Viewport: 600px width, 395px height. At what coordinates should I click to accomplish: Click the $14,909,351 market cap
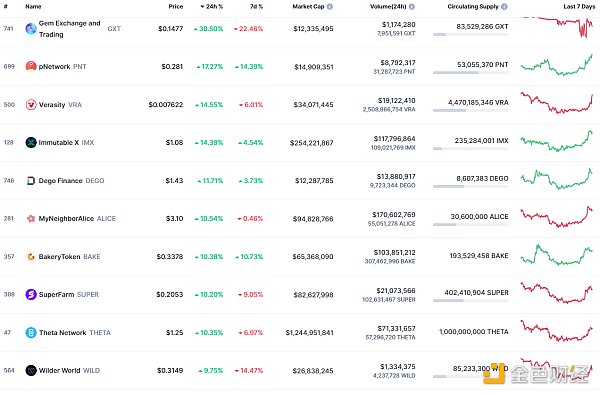coord(314,67)
